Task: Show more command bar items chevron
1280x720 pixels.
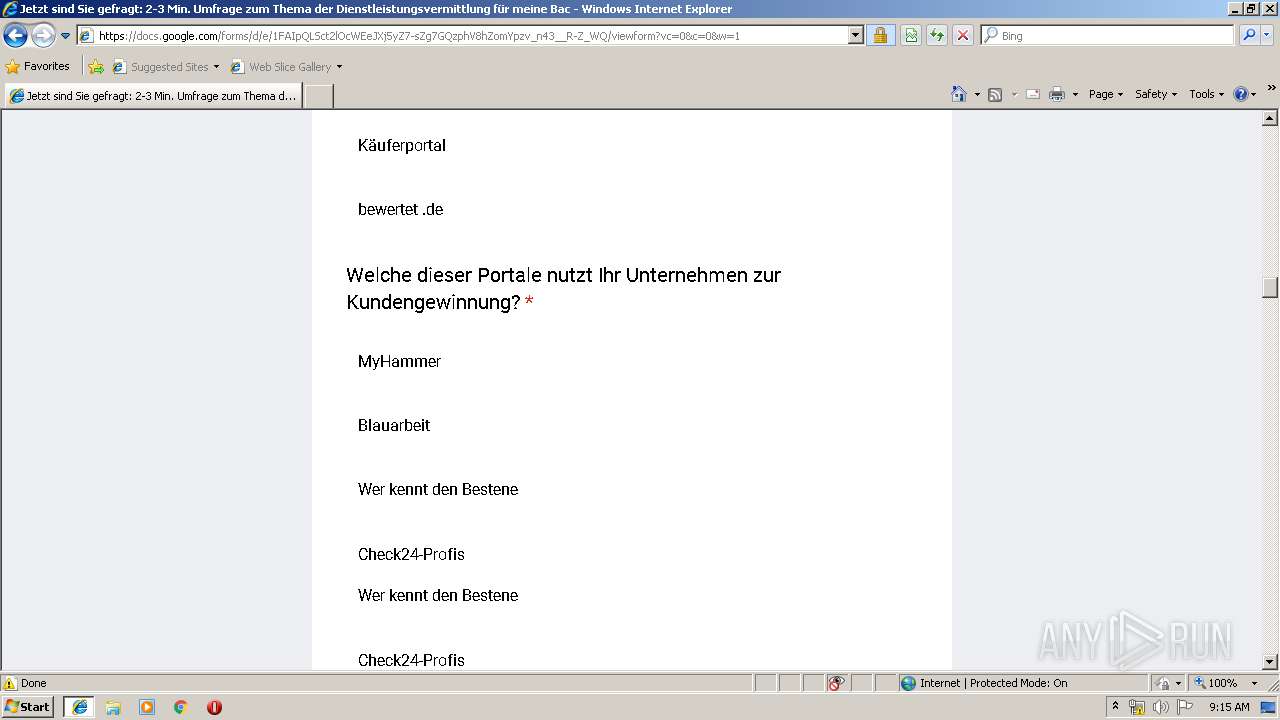Action: click(1271, 89)
